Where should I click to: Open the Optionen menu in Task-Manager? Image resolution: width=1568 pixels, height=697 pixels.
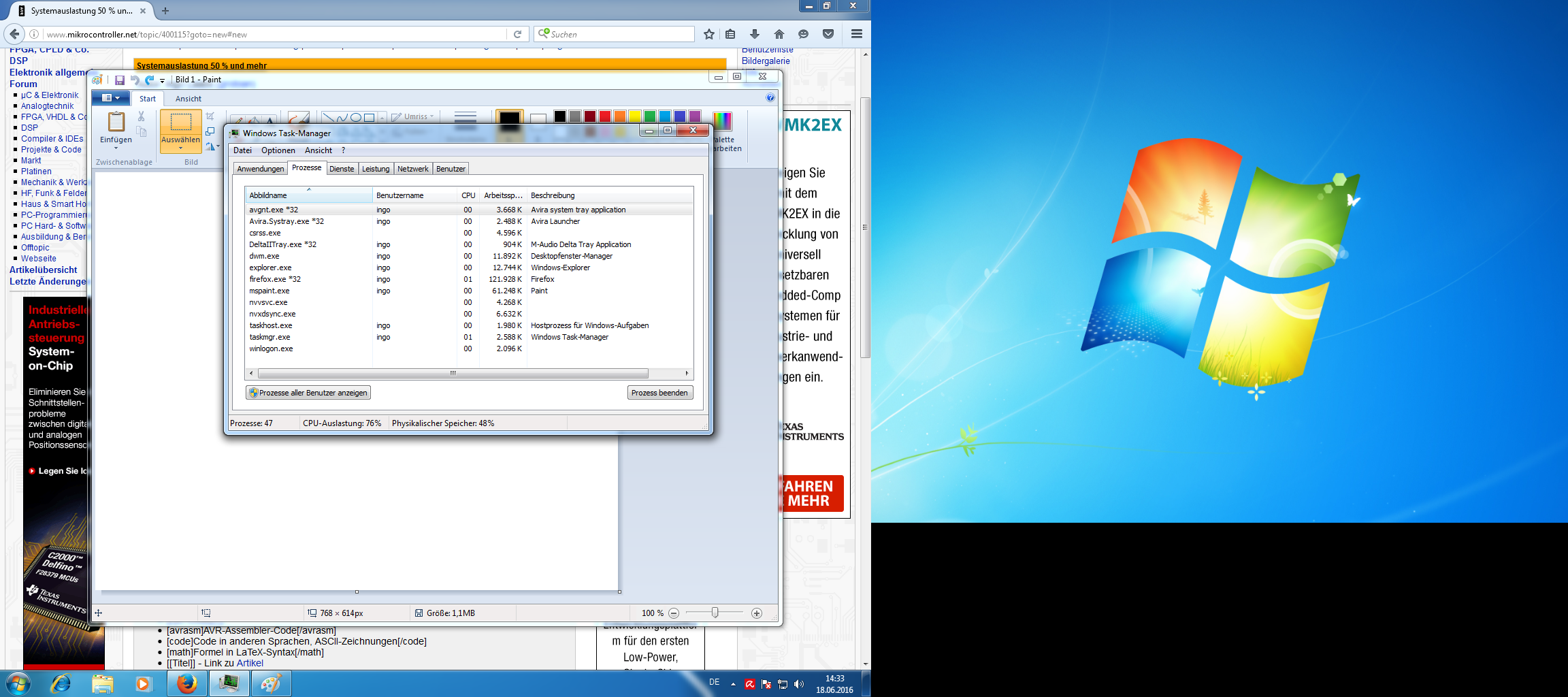point(278,150)
